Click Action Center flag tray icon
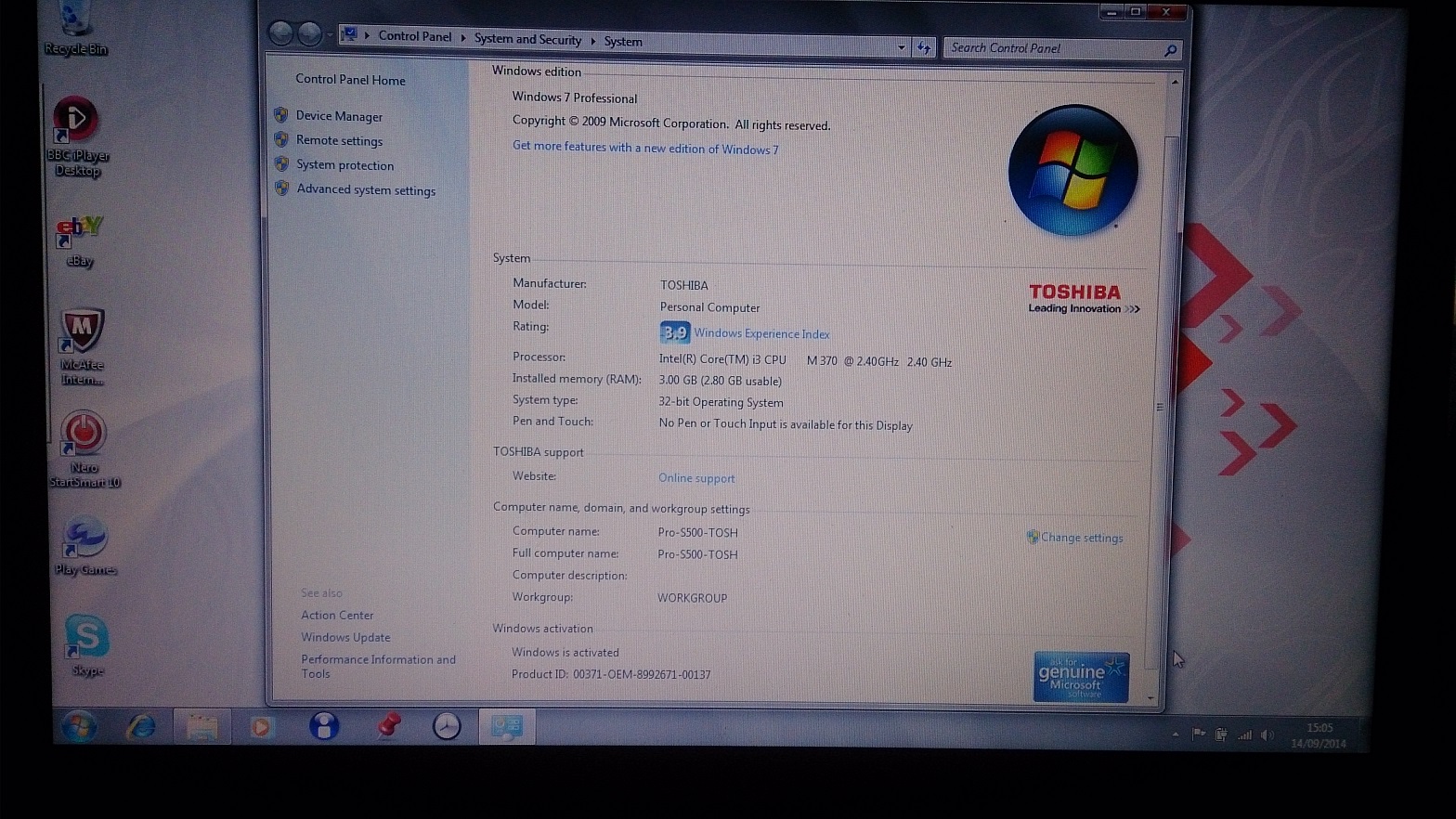Image resolution: width=1456 pixels, height=819 pixels. 1199,734
